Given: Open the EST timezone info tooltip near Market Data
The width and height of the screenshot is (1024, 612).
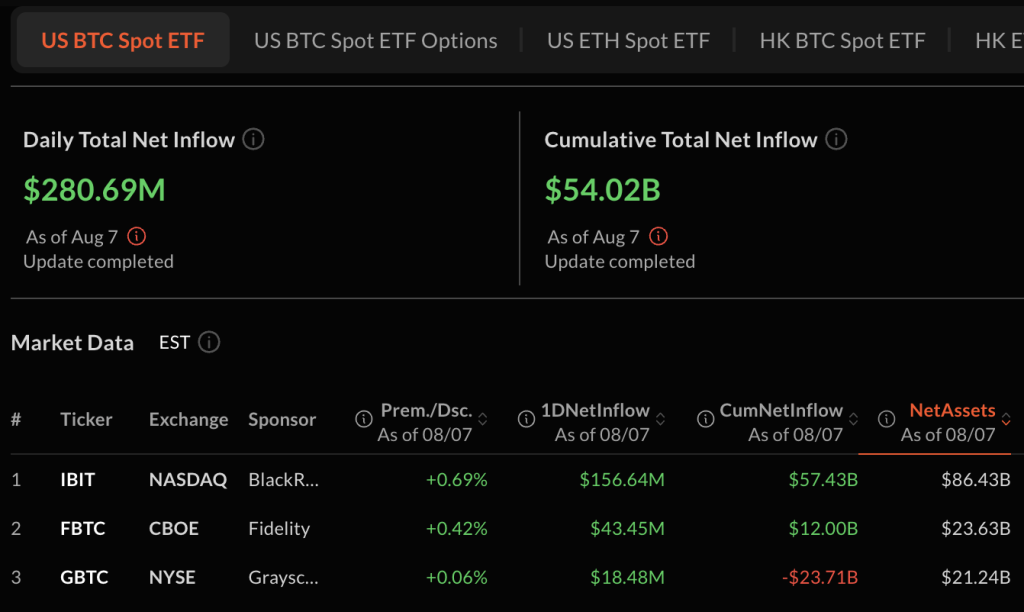Looking at the screenshot, I should pyautogui.click(x=209, y=342).
